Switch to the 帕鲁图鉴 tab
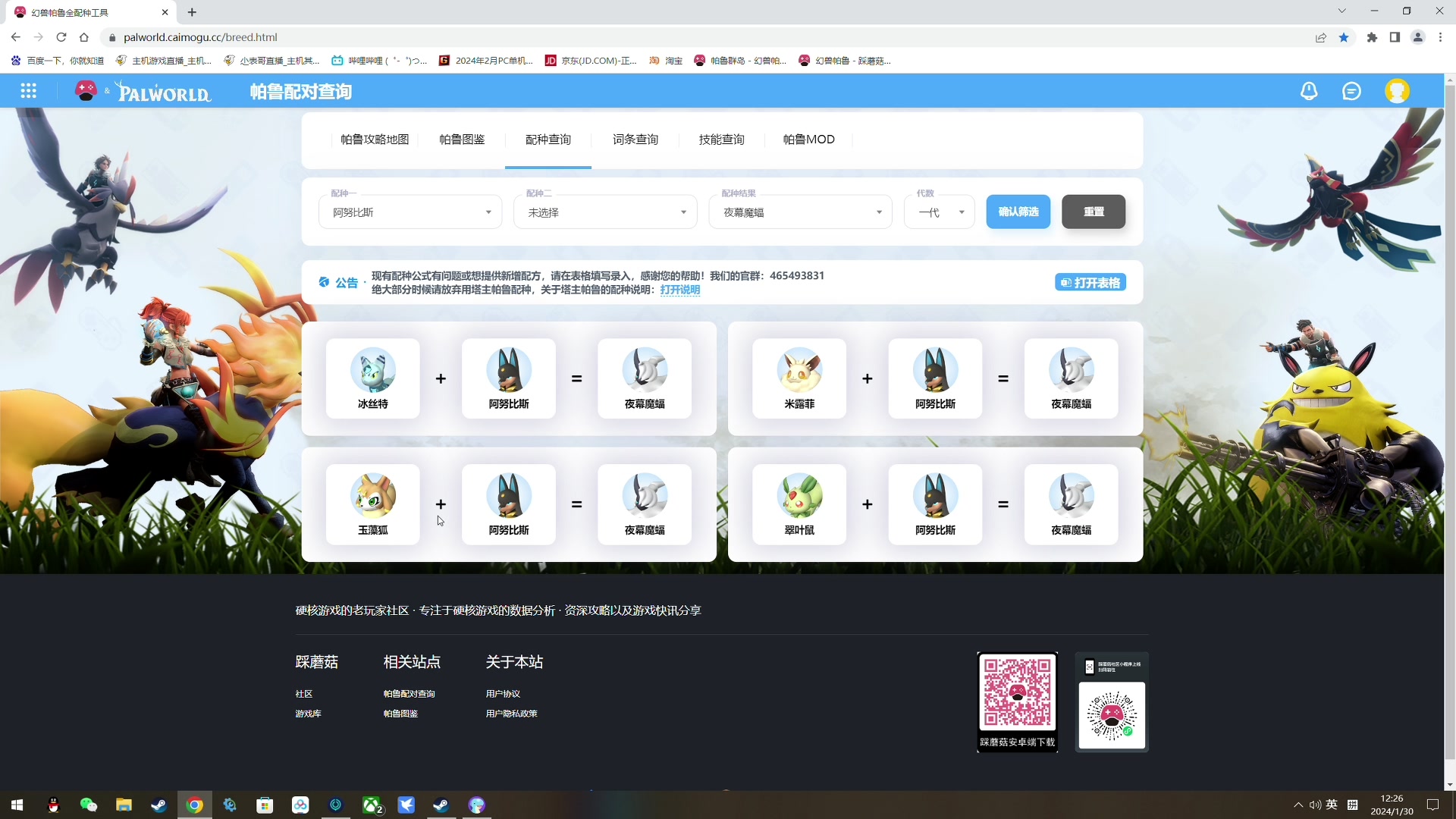Image resolution: width=1456 pixels, height=819 pixels. click(x=462, y=139)
